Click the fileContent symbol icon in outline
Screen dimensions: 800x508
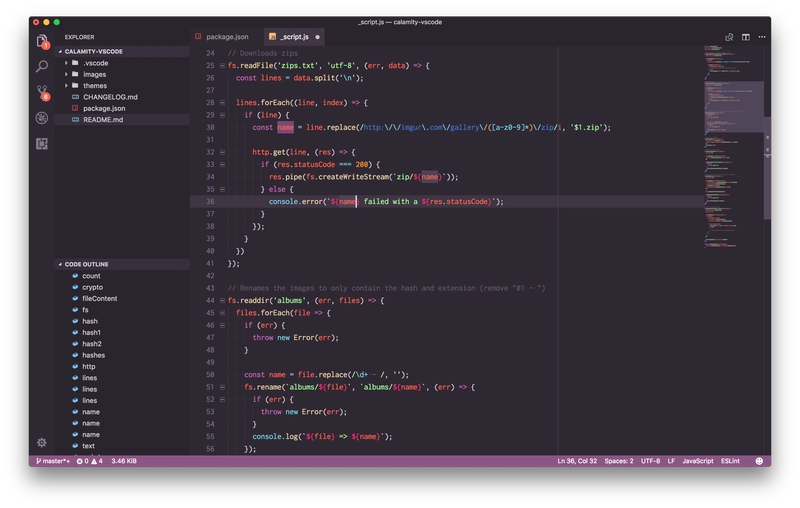(x=75, y=298)
